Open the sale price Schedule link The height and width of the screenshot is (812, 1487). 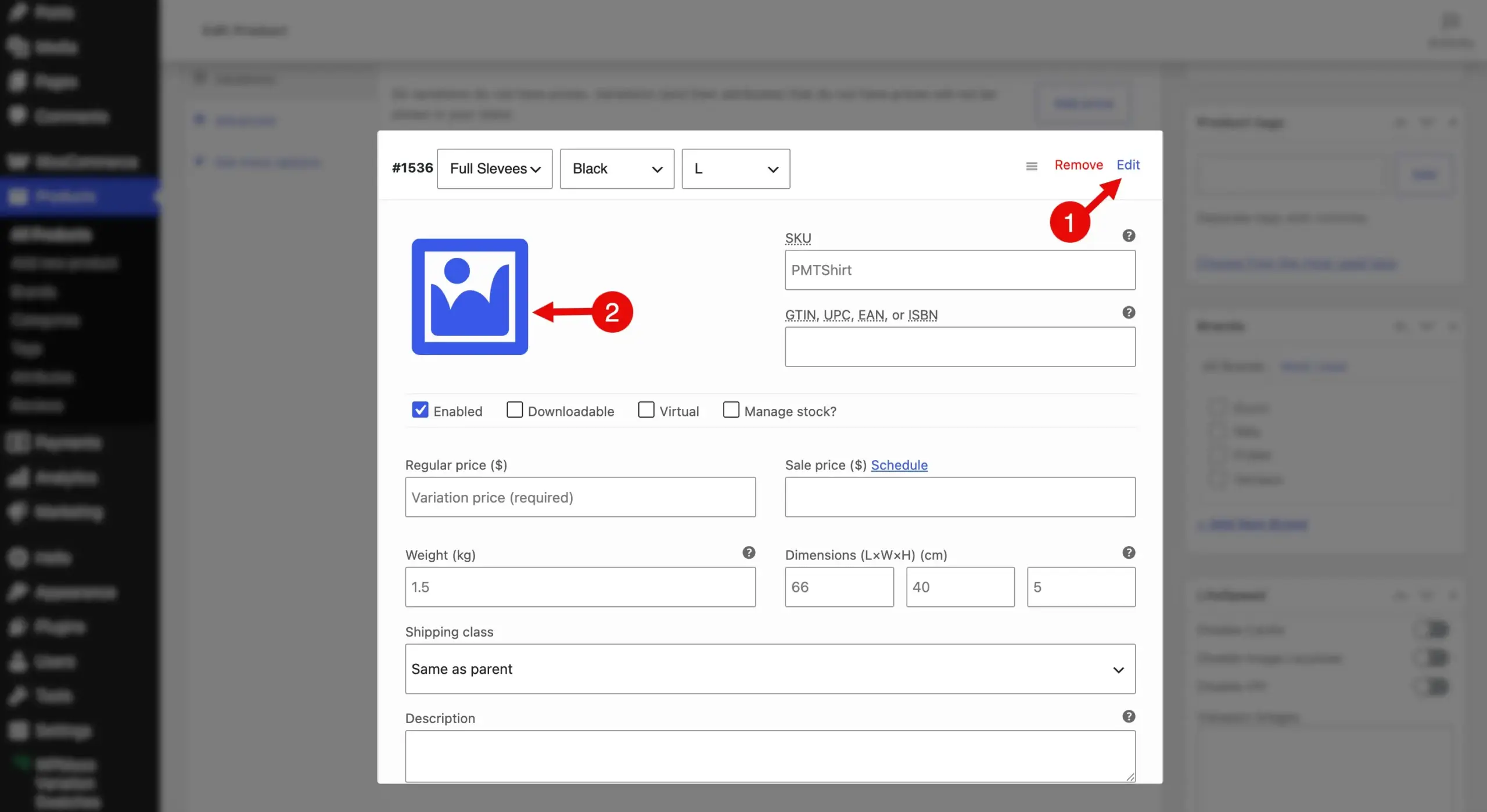point(899,465)
